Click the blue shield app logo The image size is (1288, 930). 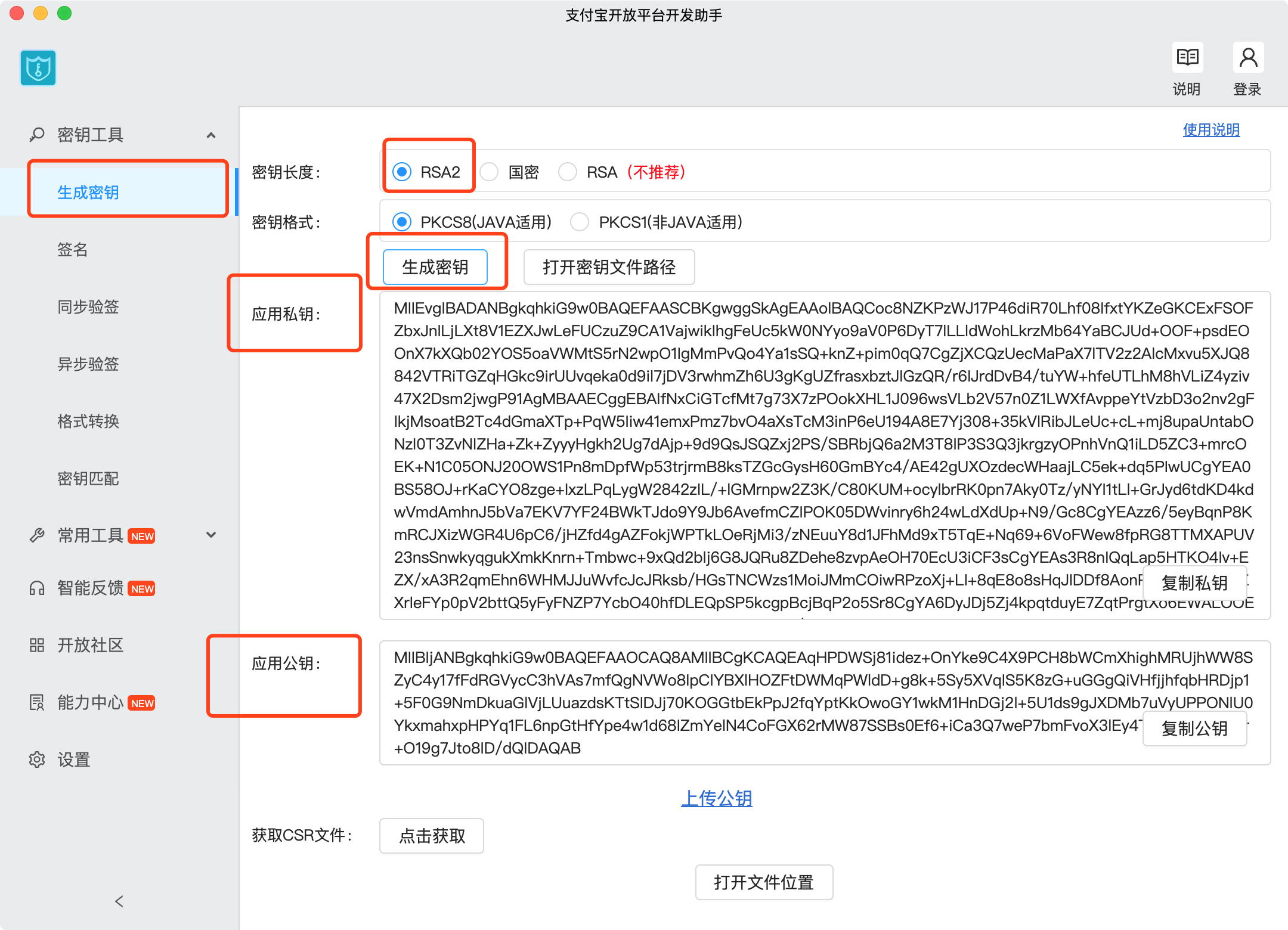point(38,68)
